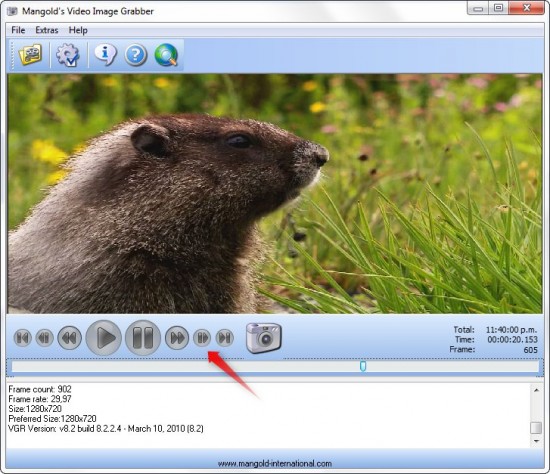This screenshot has height=474, width=550.
Task: Select the 'Frame count: 902' line
Action: click(x=40, y=389)
